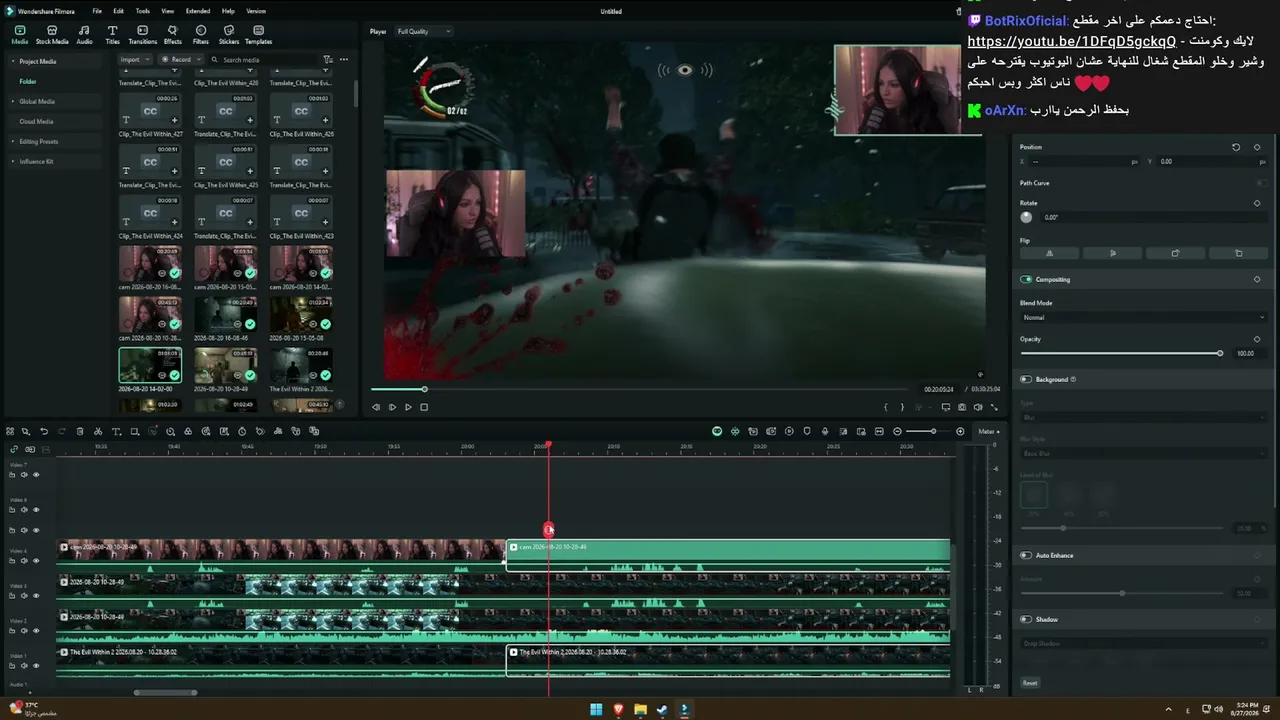Add a timeline marker with shield icon
The width and height of the screenshot is (1280, 720).
click(807, 431)
